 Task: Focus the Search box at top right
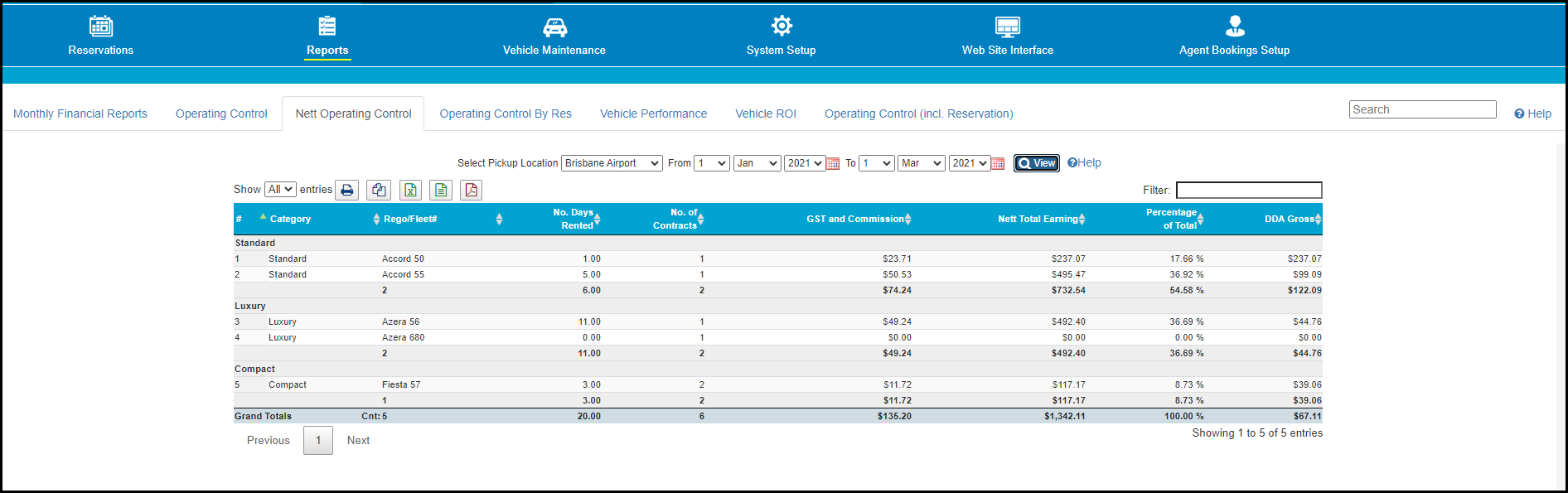point(1421,109)
